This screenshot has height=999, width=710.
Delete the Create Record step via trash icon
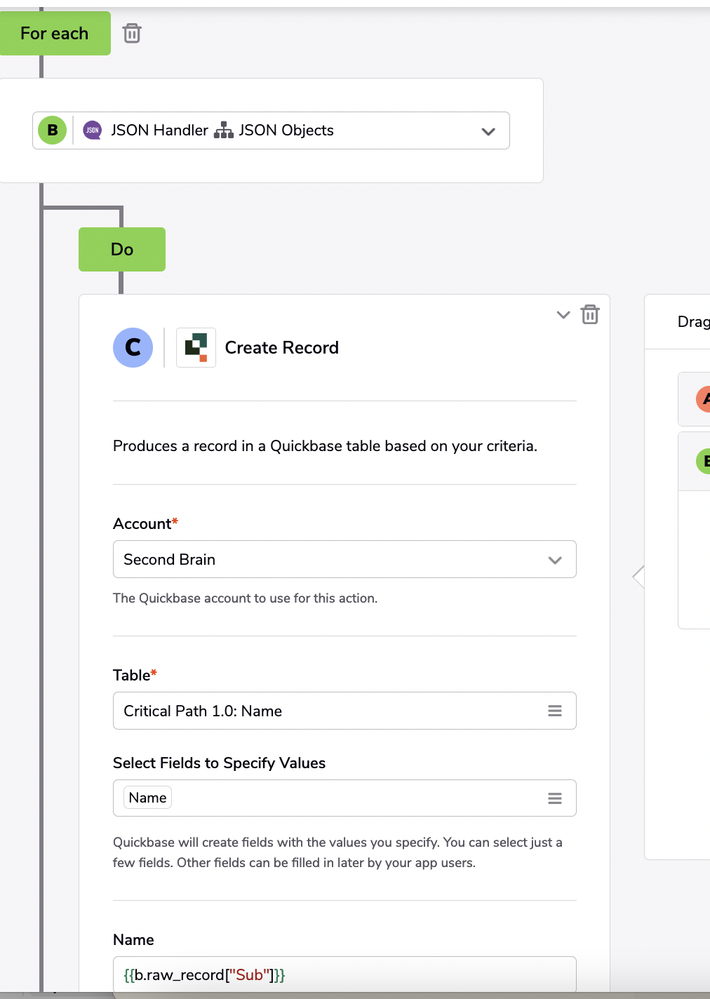[590, 314]
